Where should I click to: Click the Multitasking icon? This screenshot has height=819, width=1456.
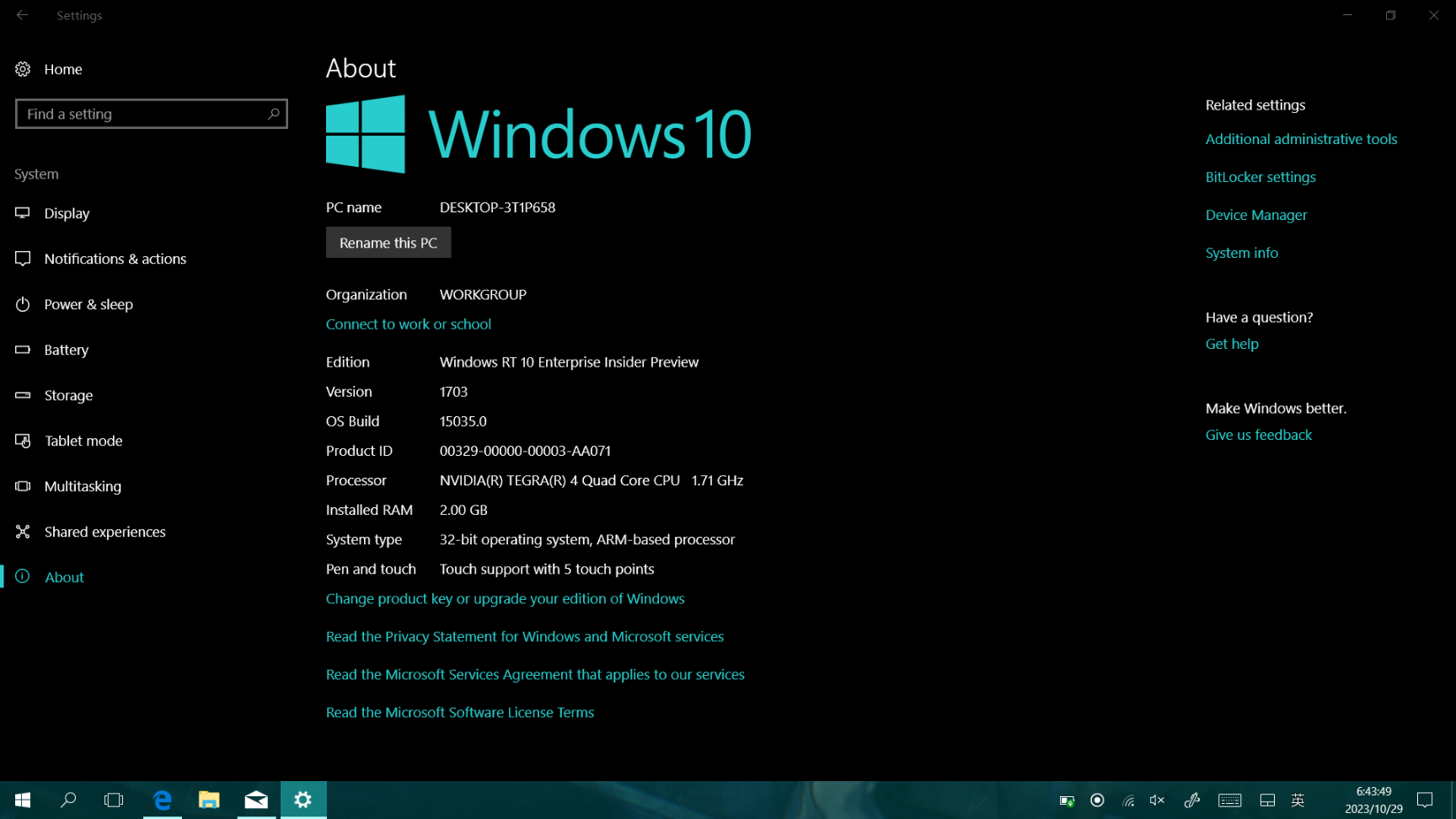23,486
